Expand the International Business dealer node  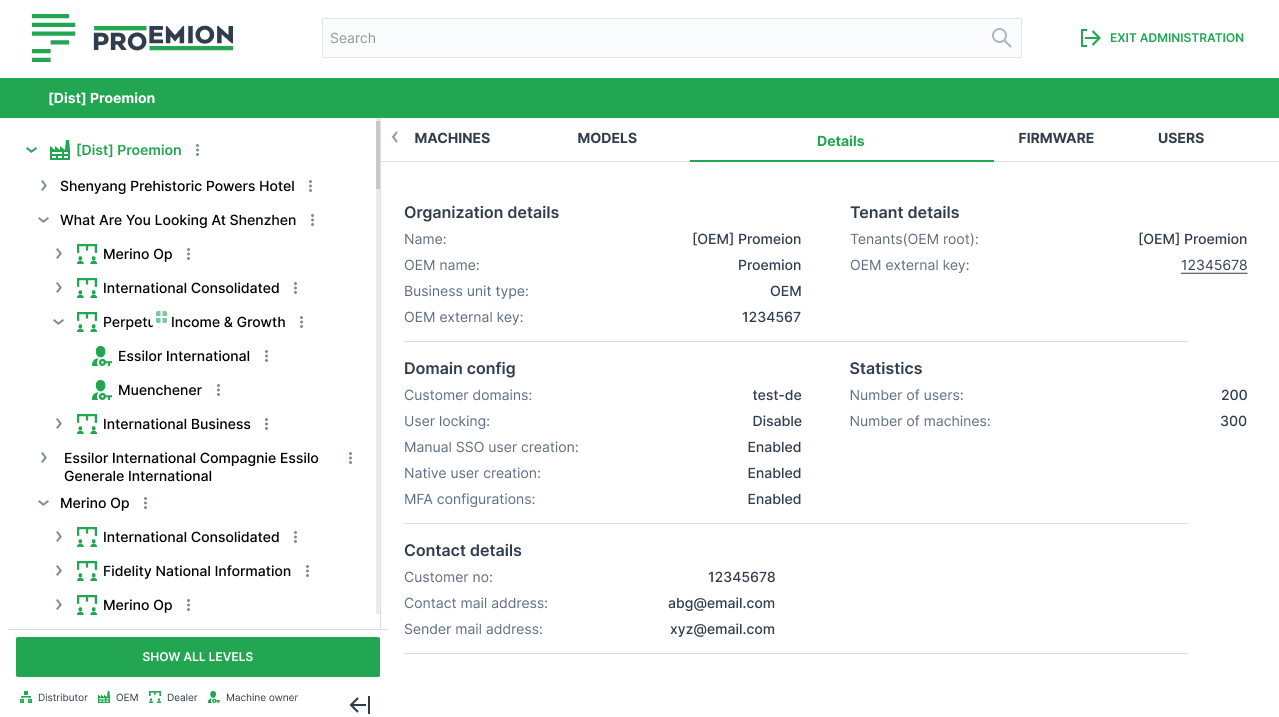tap(59, 424)
